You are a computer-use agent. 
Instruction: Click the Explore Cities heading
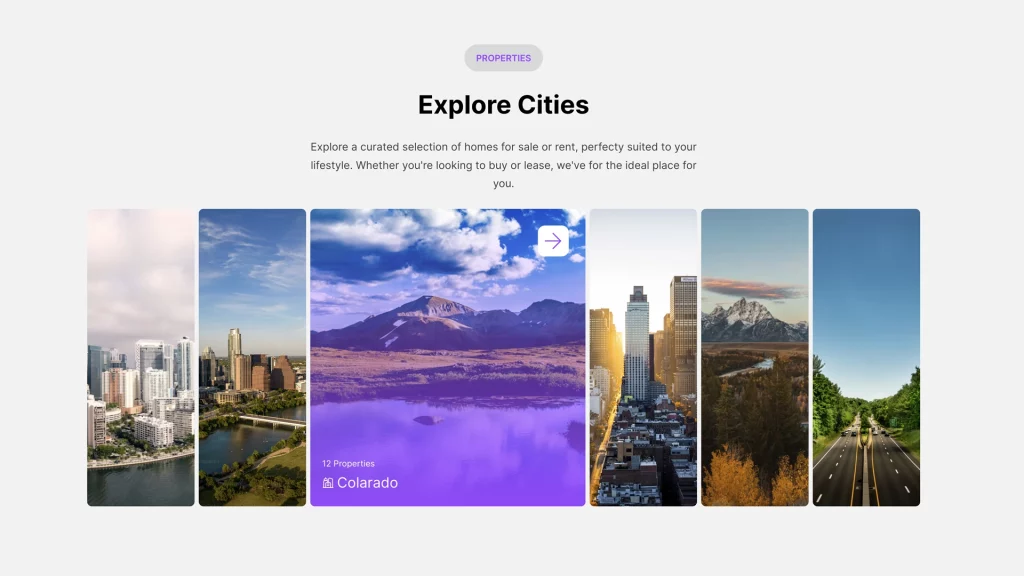coord(503,105)
